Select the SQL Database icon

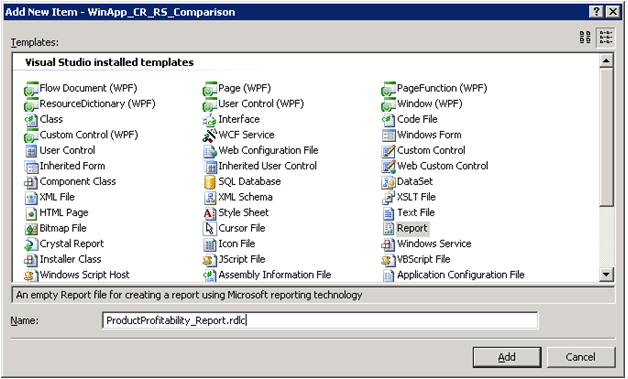(209, 182)
